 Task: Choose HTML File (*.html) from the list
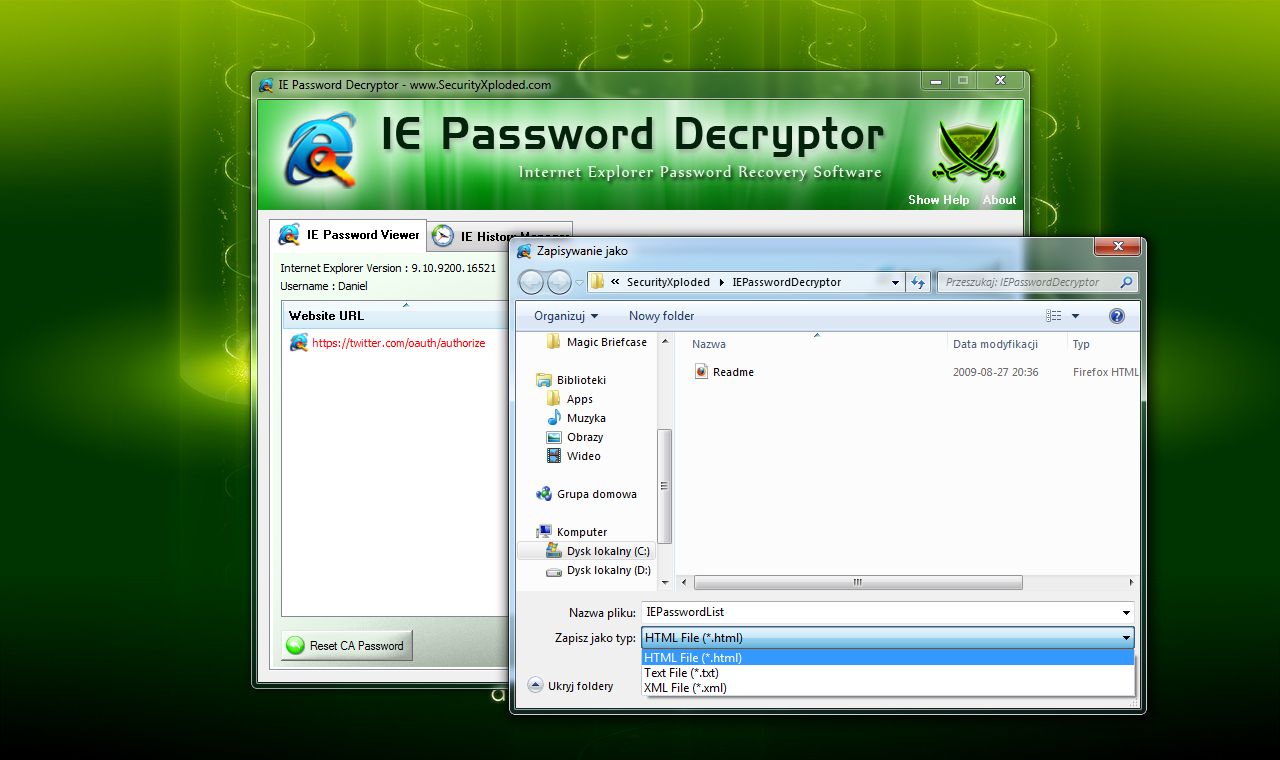[887, 658]
